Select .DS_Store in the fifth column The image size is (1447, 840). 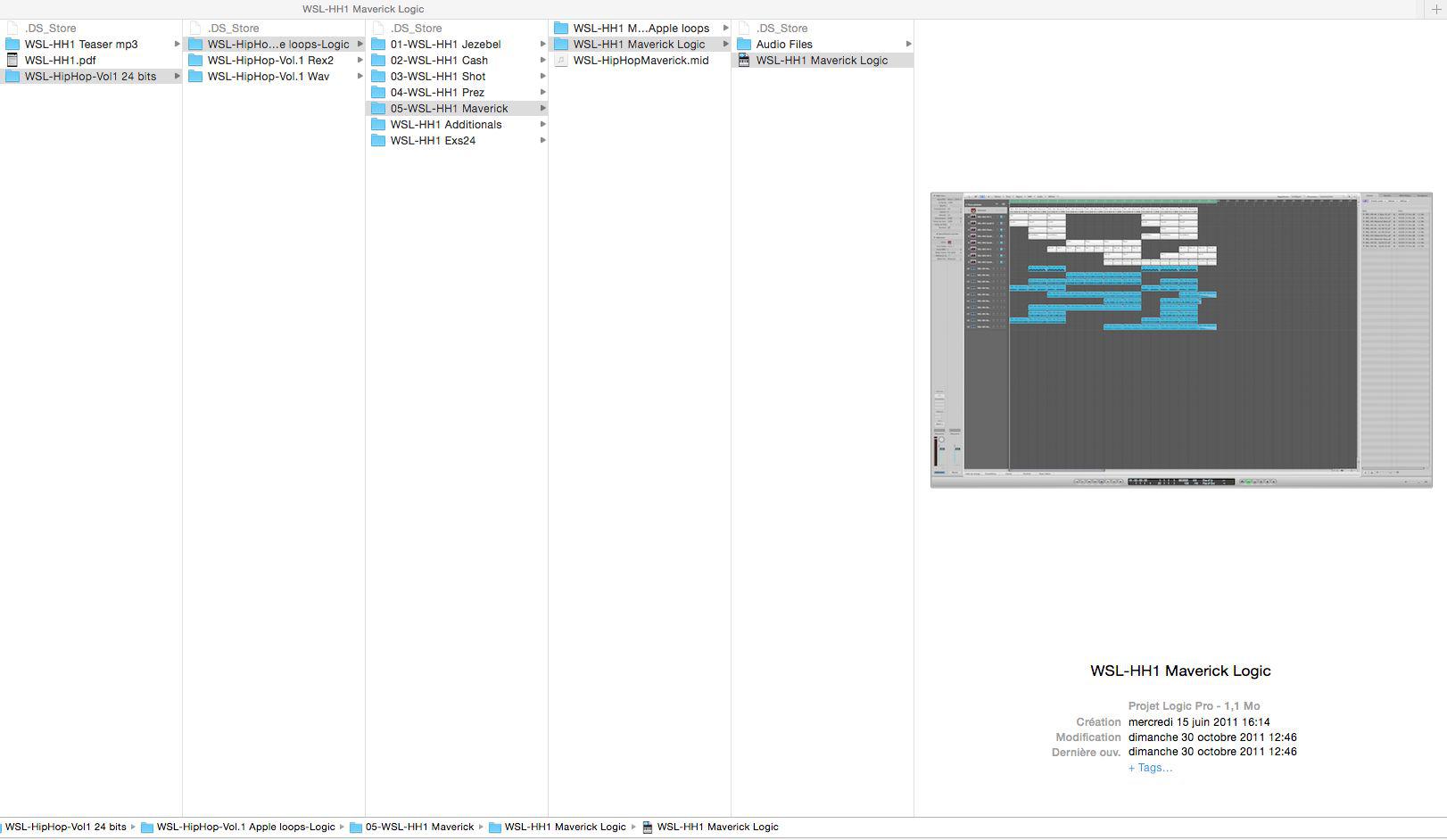[781, 28]
